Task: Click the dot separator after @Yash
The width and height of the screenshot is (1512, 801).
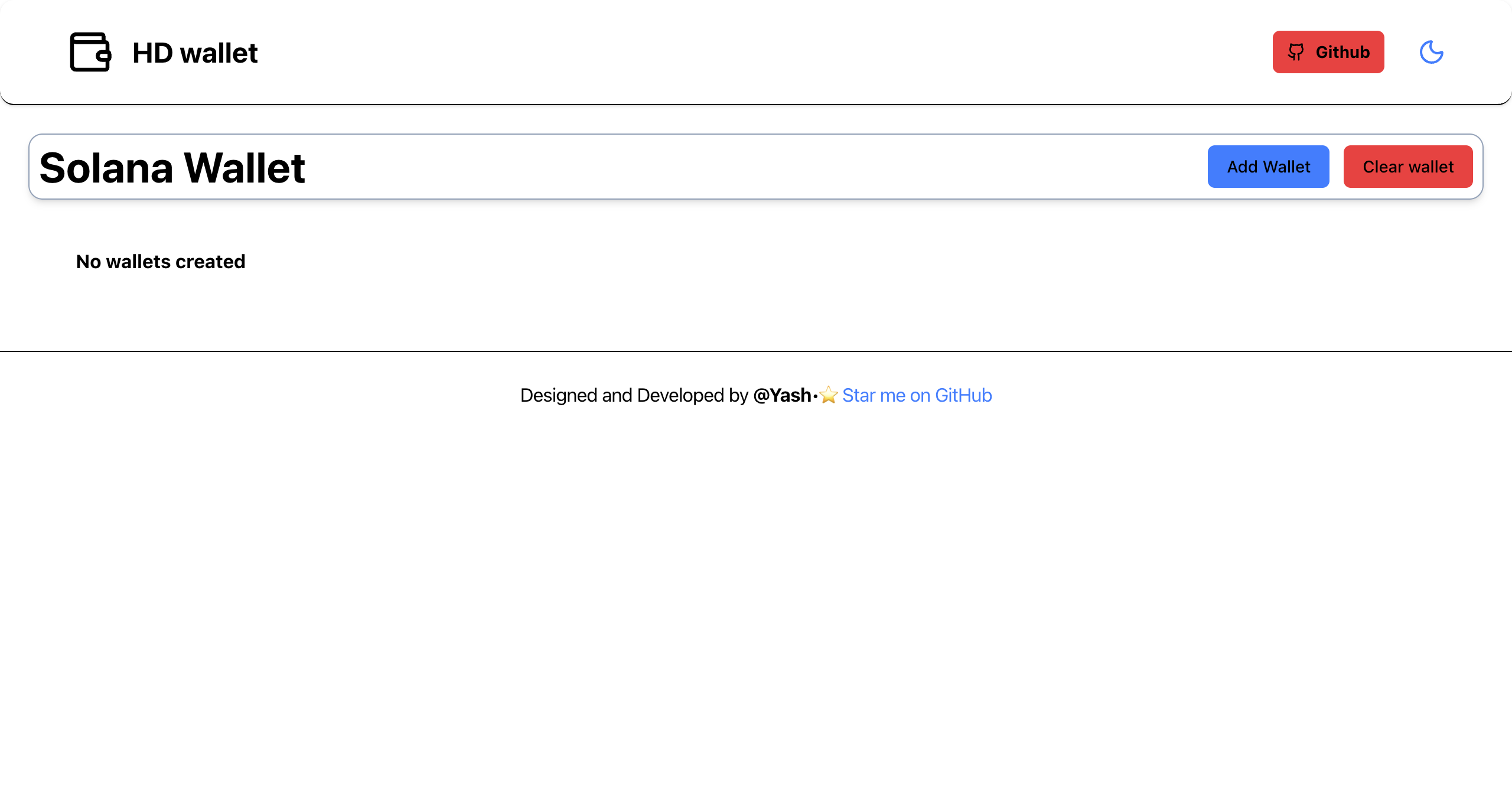Action: pos(816,396)
